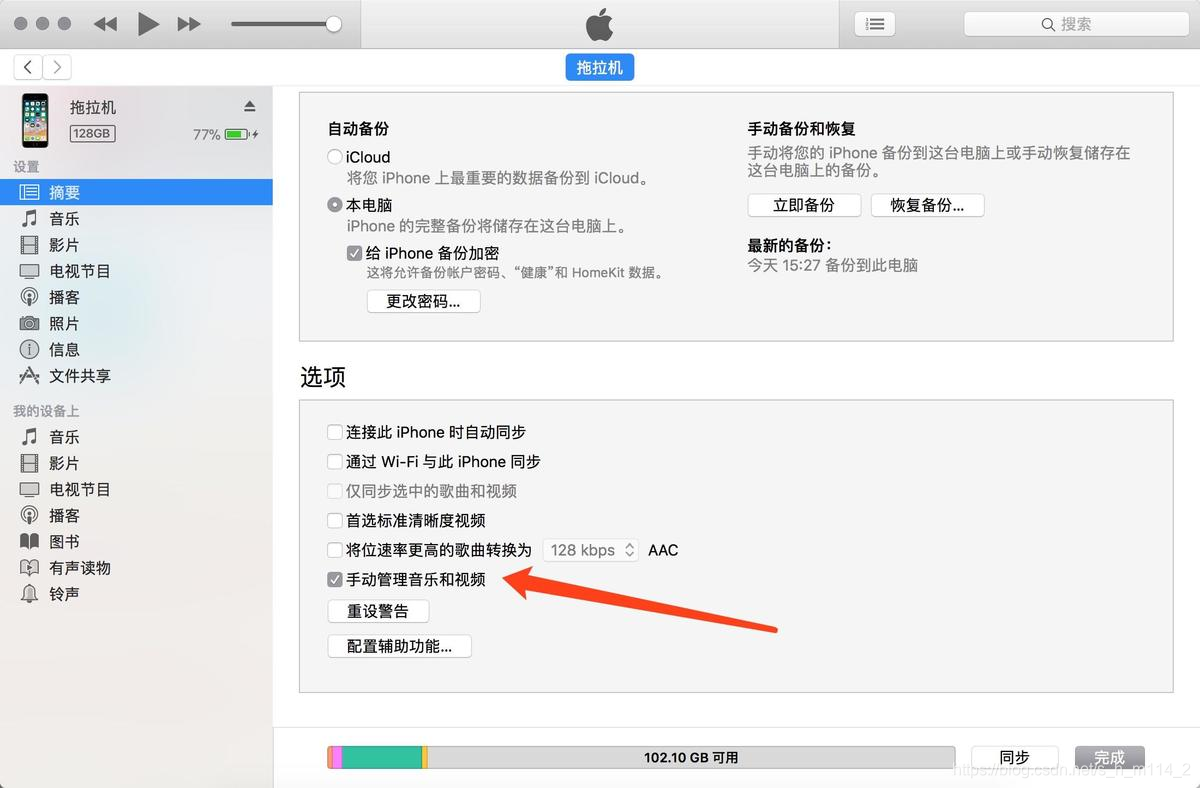The width and height of the screenshot is (1200, 788).
Task: Click the play button icon
Action: (x=148, y=24)
